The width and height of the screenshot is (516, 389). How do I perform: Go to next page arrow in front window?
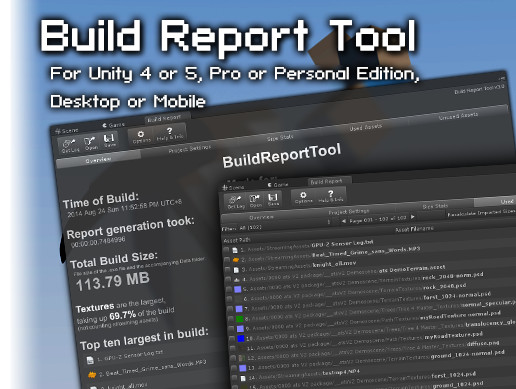[x=413, y=217]
